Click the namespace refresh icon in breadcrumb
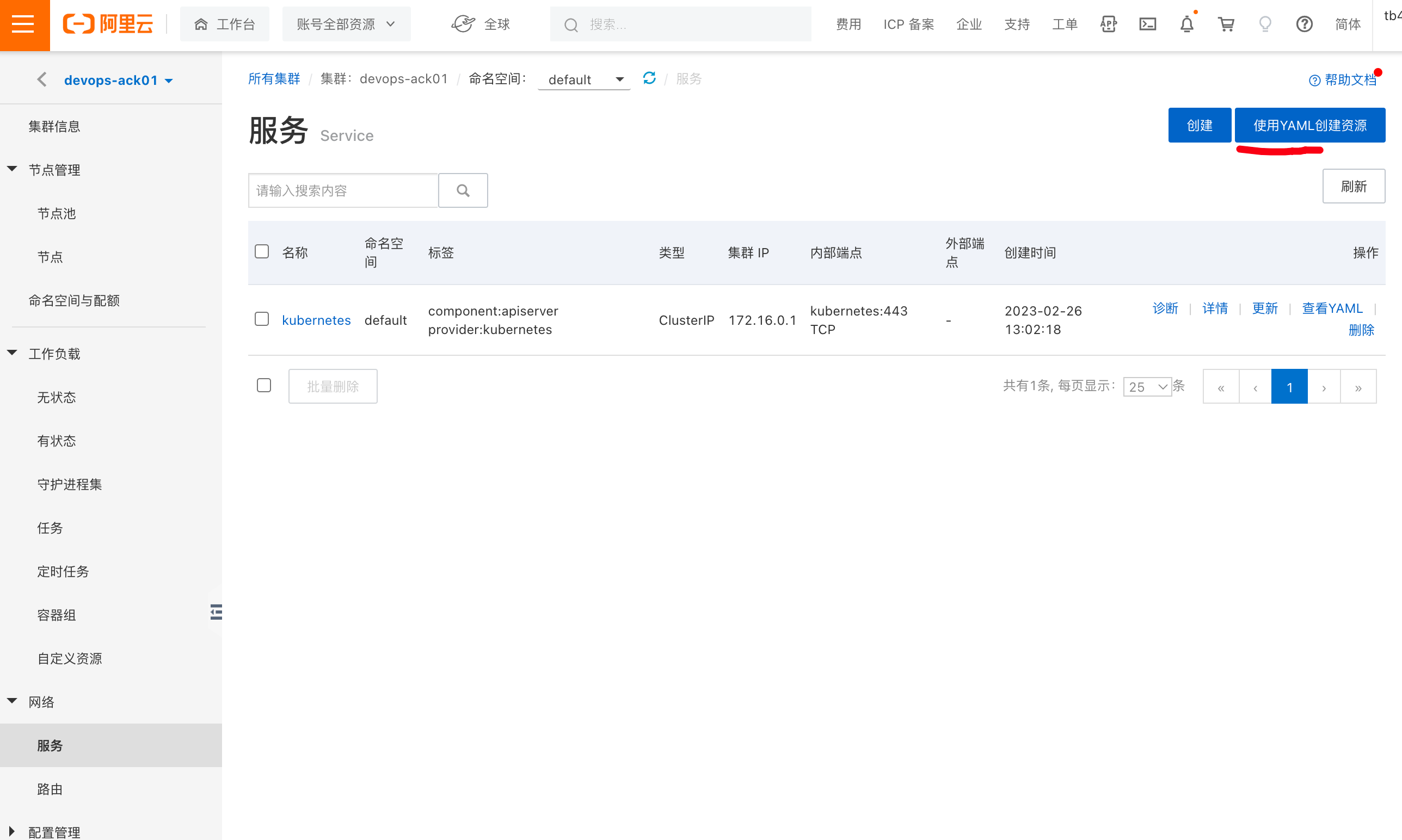Screen dimensions: 1402x840 tap(649, 78)
